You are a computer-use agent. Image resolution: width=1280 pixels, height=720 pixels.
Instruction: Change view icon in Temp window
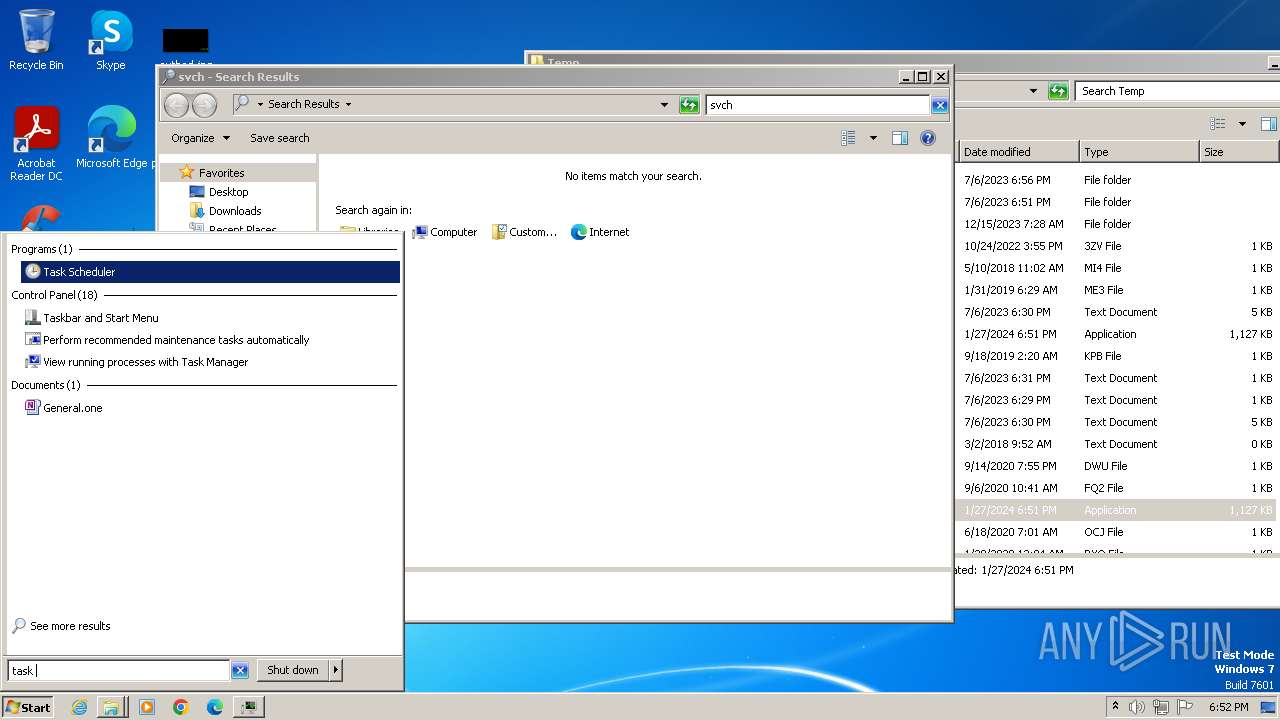[1217, 124]
